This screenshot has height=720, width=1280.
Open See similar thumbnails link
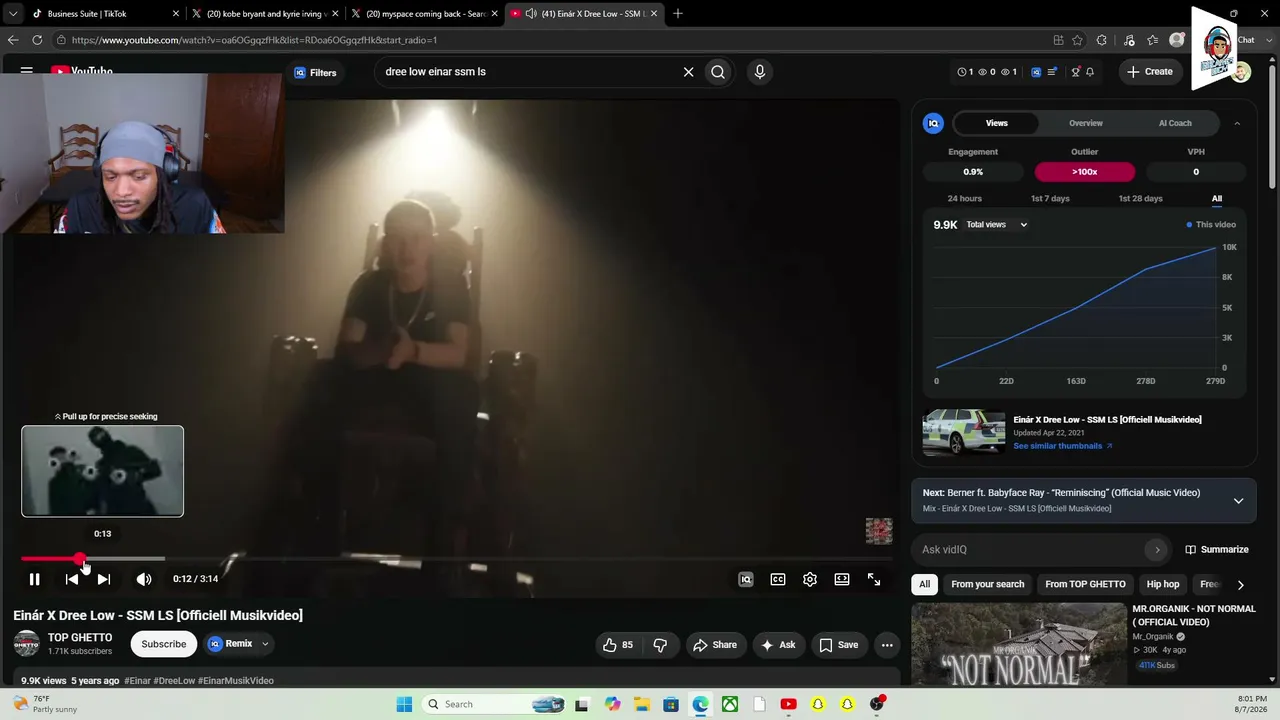(x=1063, y=446)
